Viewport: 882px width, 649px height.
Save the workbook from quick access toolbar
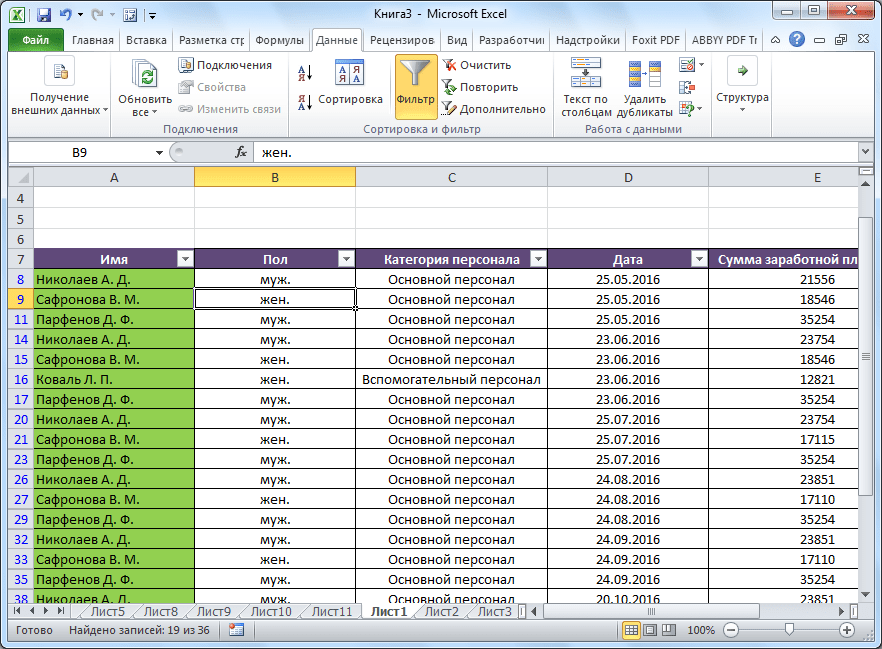[43, 15]
